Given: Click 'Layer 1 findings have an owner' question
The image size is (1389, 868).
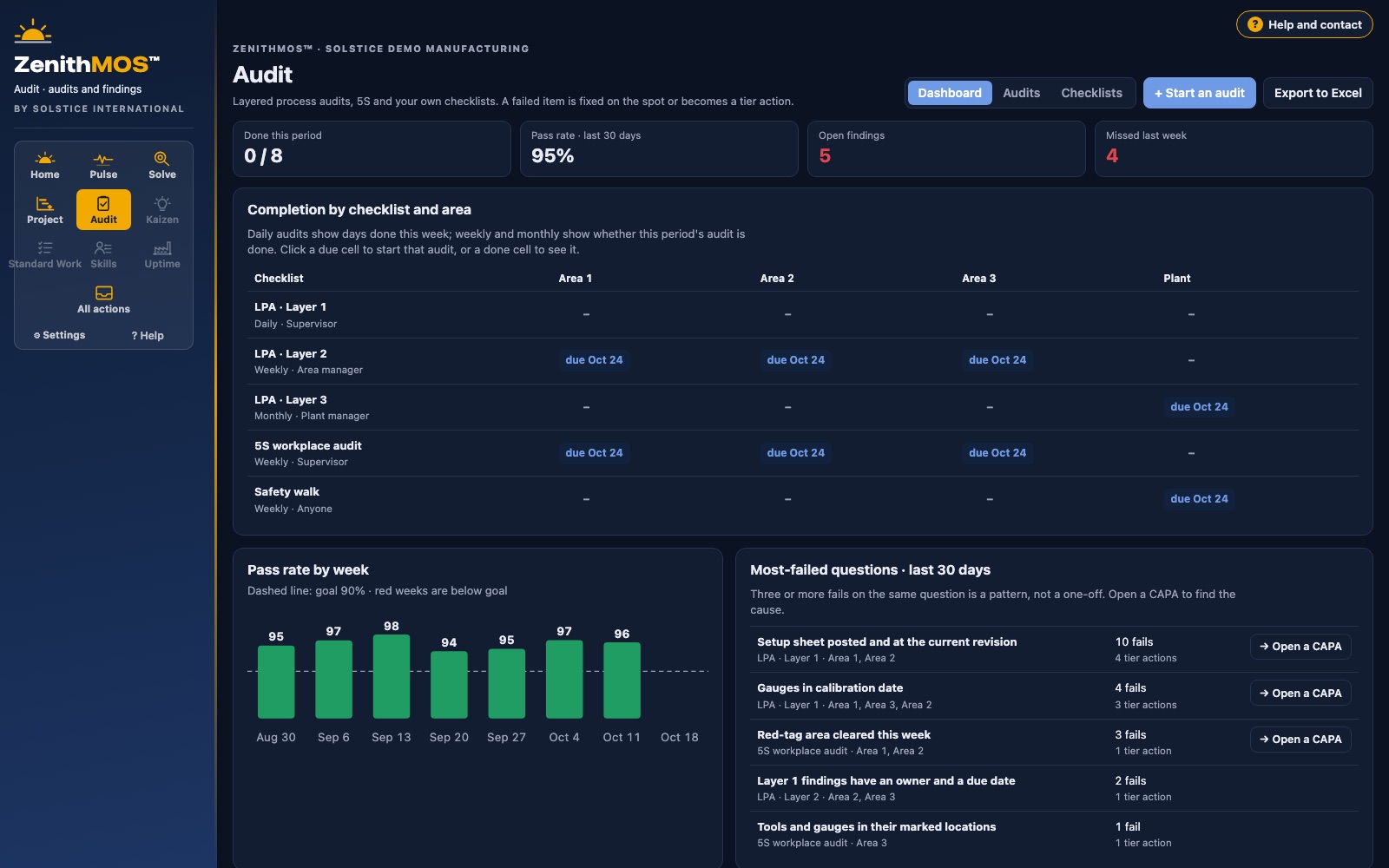Looking at the screenshot, I should (x=886, y=781).
